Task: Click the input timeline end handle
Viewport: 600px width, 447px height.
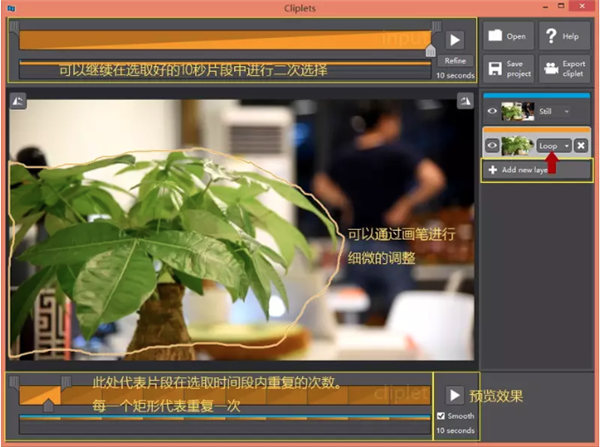Action: coord(431,48)
